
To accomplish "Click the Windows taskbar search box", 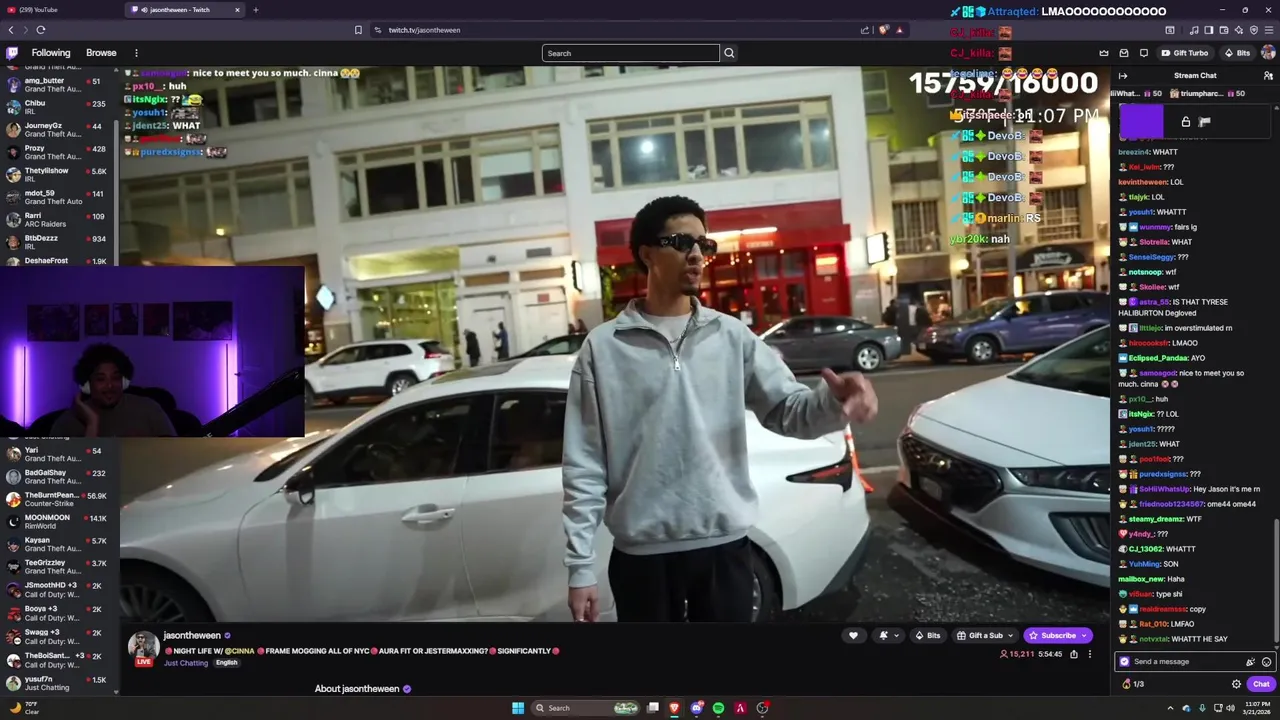I will [587, 708].
